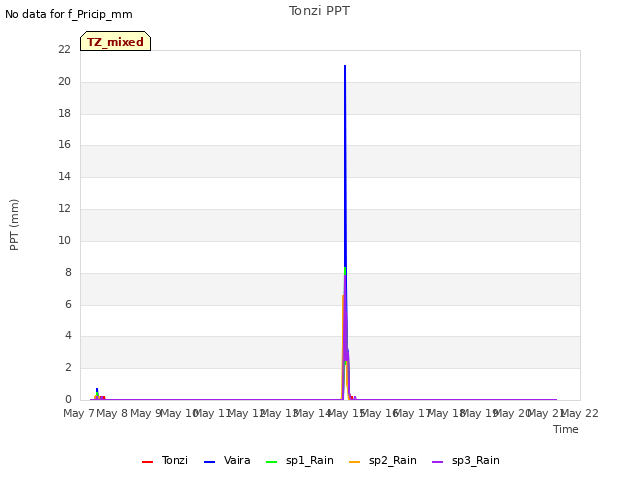Image resolution: width=640 pixels, height=480 pixels.
Task: Click the May 22 x-axis tick label
Action: pos(580,413)
